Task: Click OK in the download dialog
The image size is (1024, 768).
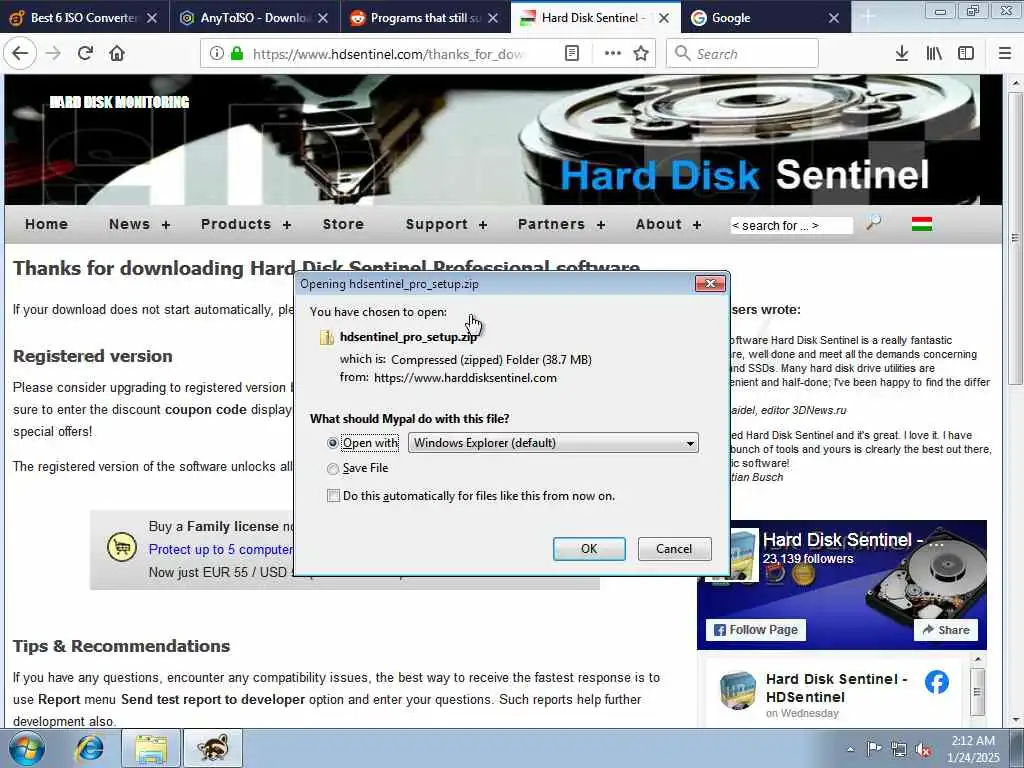Action: coord(589,549)
